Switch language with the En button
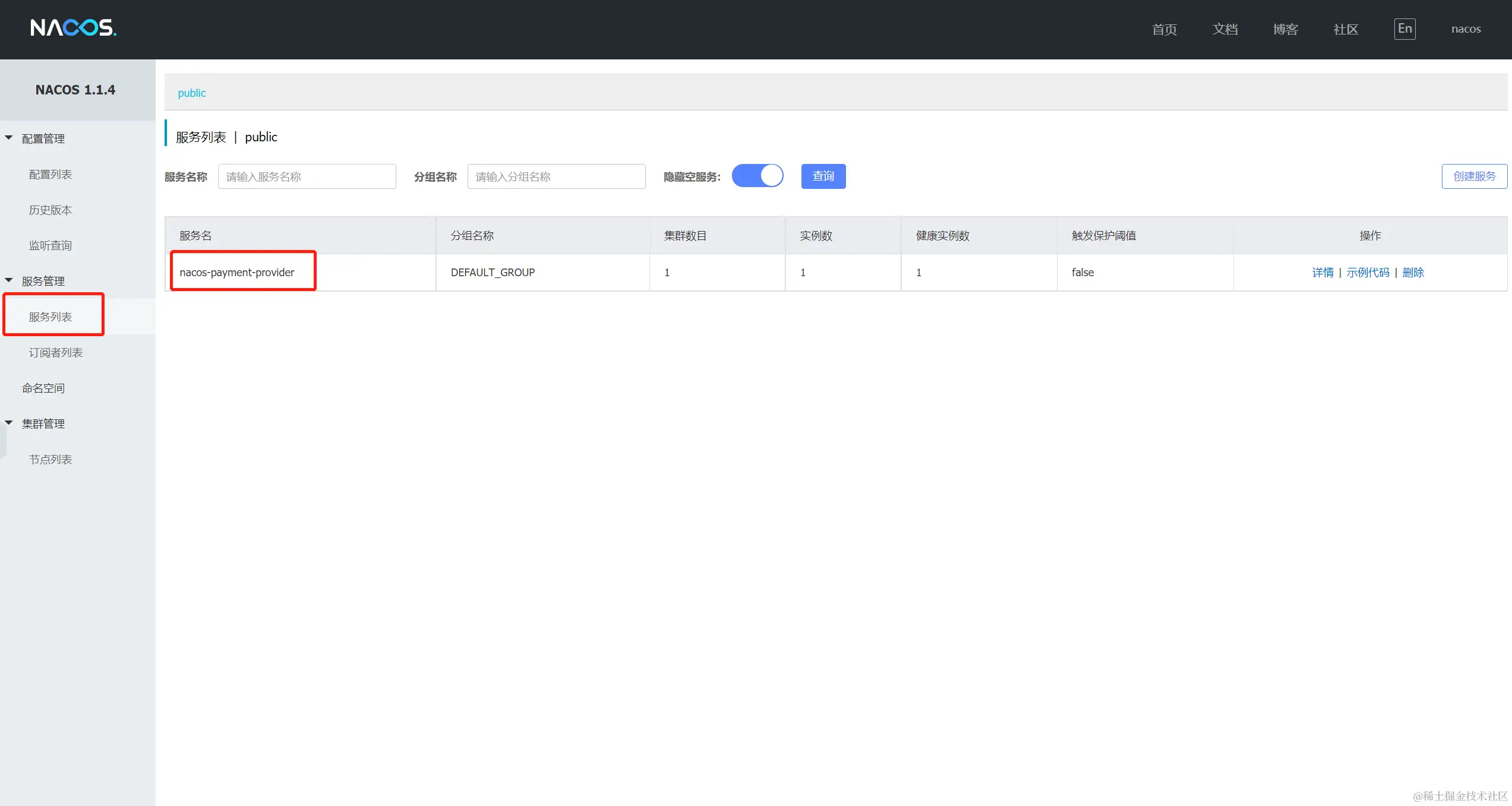Viewport: 1512px width, 806px height. point(1404,29)
